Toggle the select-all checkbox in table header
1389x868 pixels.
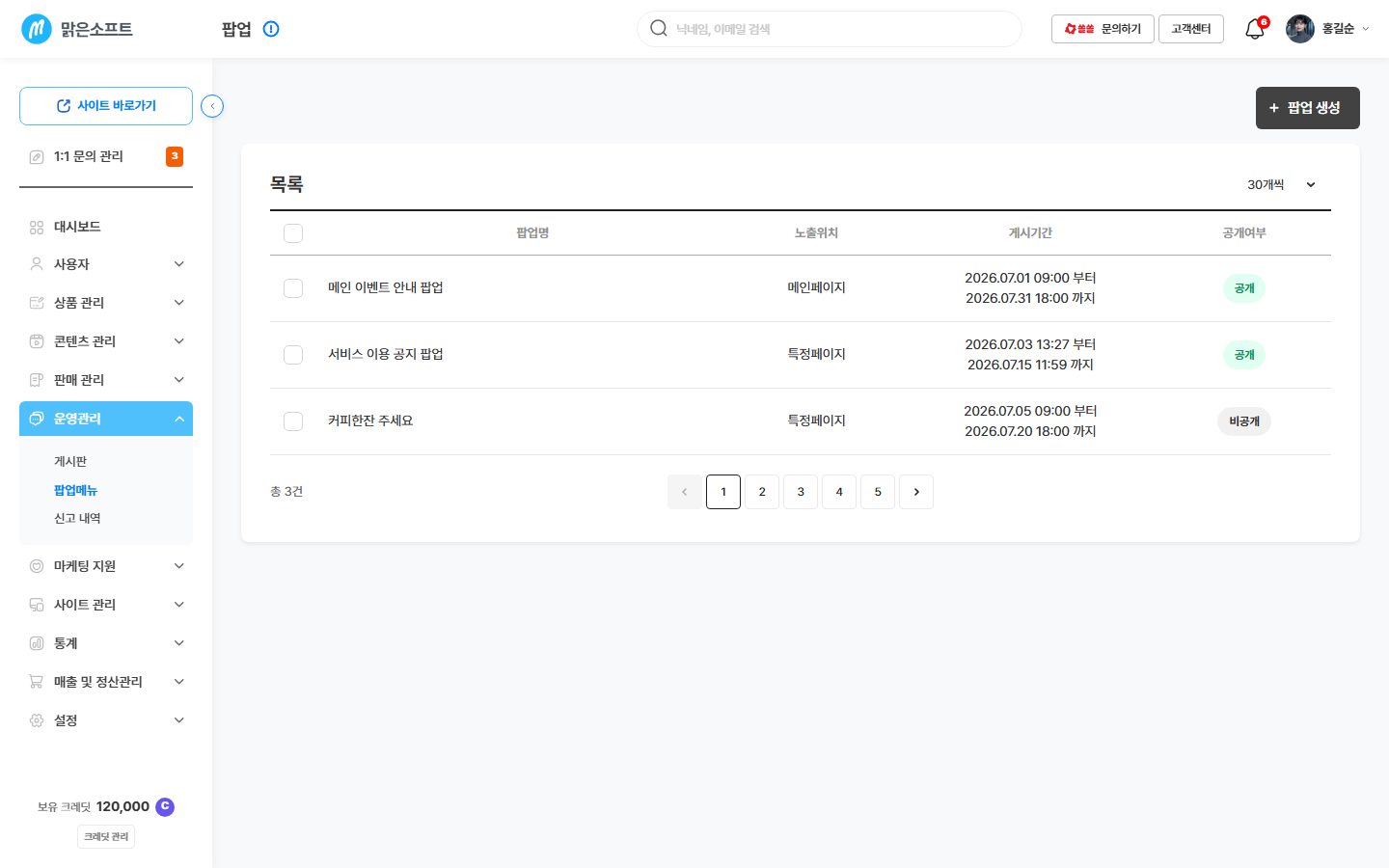point(293,233)
